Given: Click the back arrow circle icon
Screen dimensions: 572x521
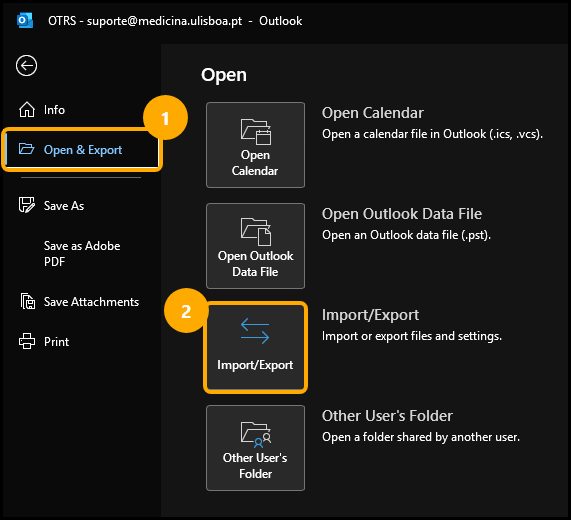Looking at the screenshot, I should click(x=26, y=66).
